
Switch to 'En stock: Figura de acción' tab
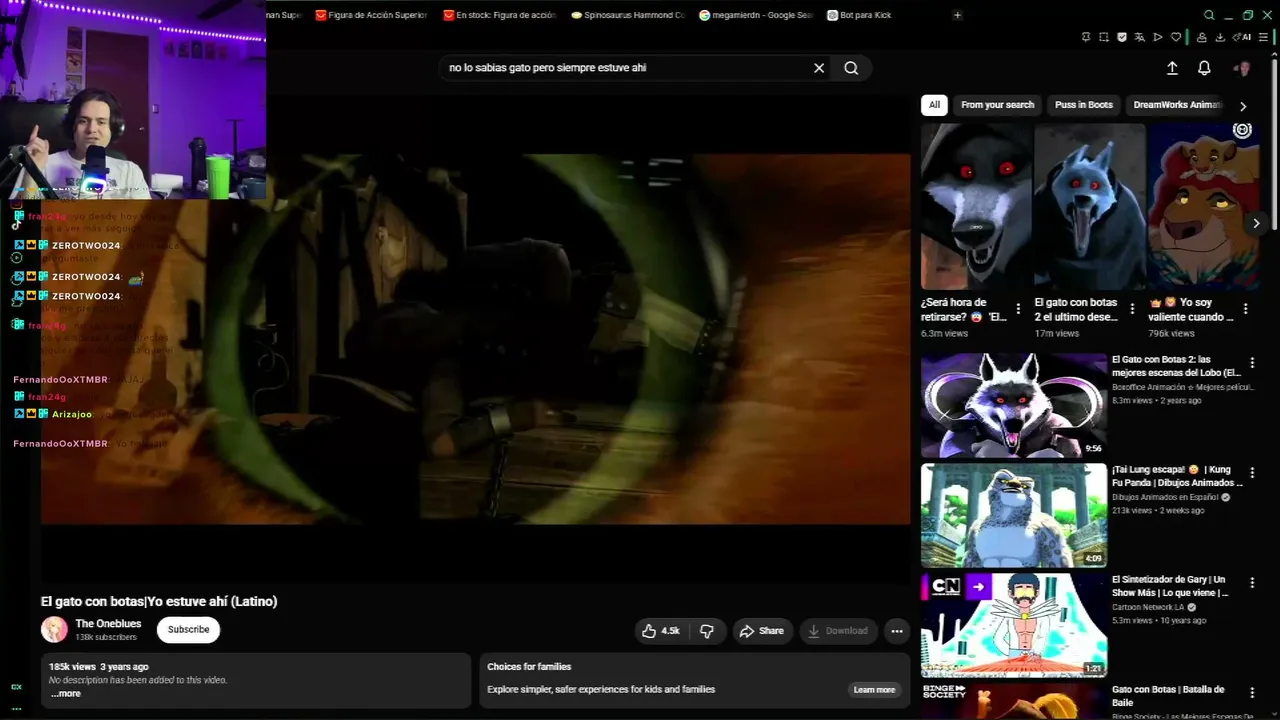(499, 15)
